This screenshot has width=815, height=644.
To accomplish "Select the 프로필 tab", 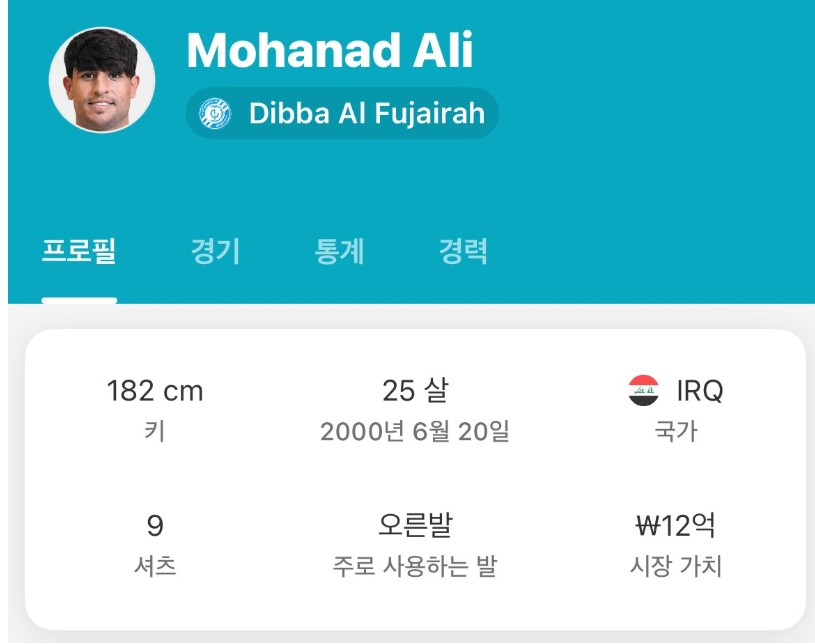I will click(x=79, y=252).
